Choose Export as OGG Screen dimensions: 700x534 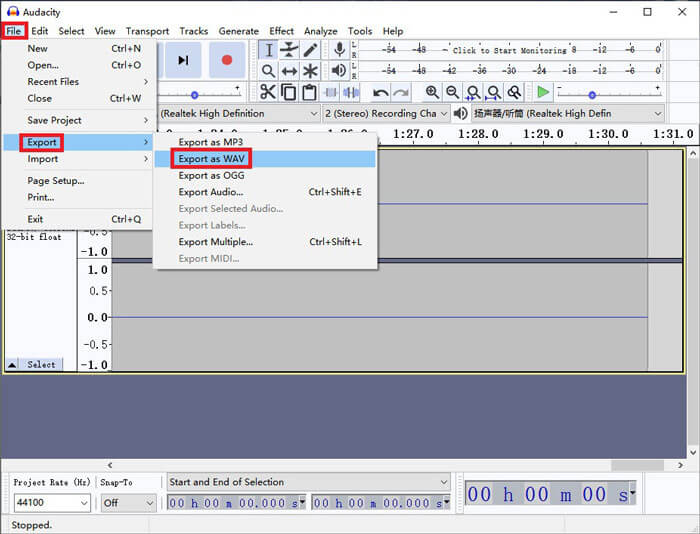click(x=265, y=175)
